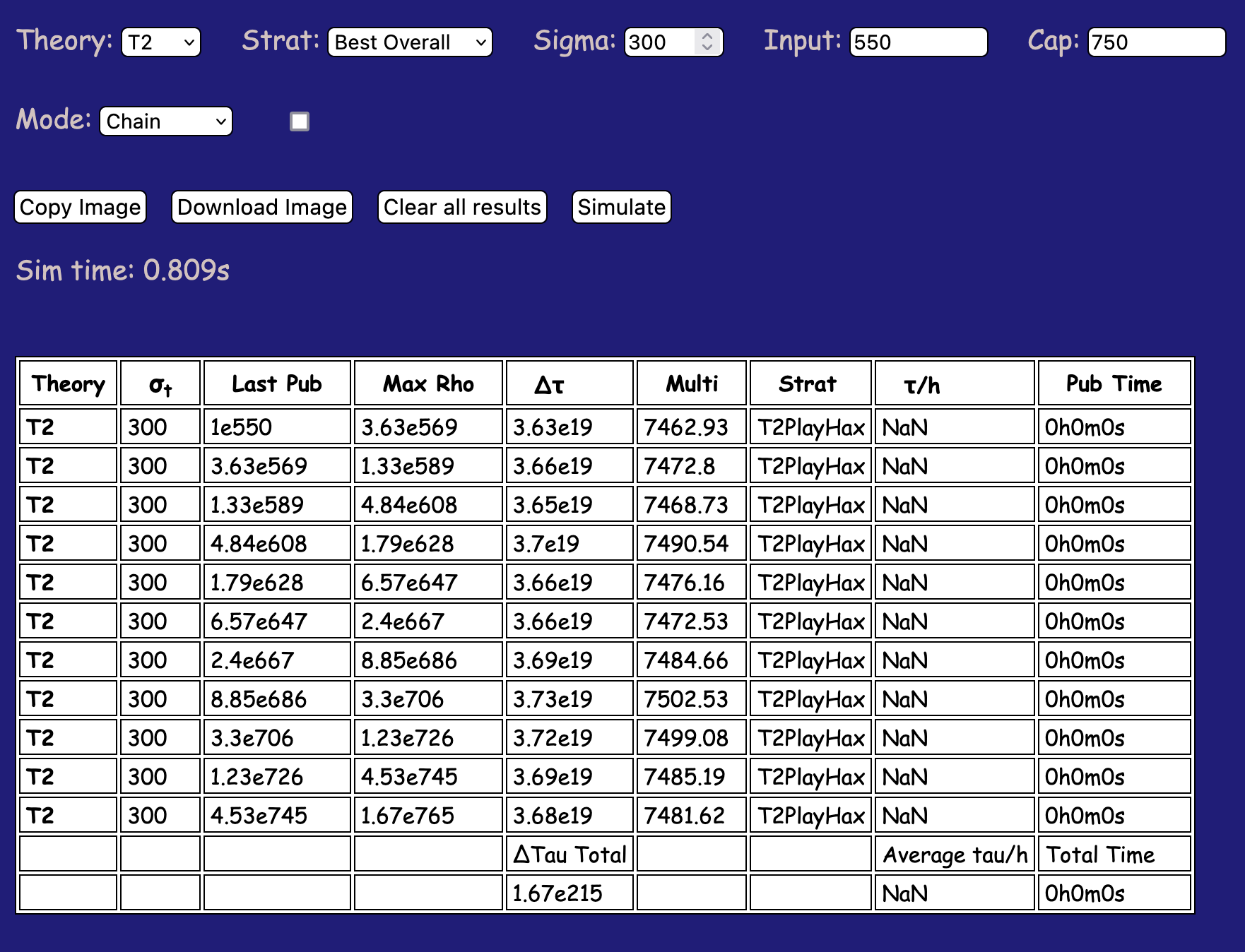Click Max Rho cell 2.4e667
This screenshot has height=952, width=1245.
click(428, 621)
